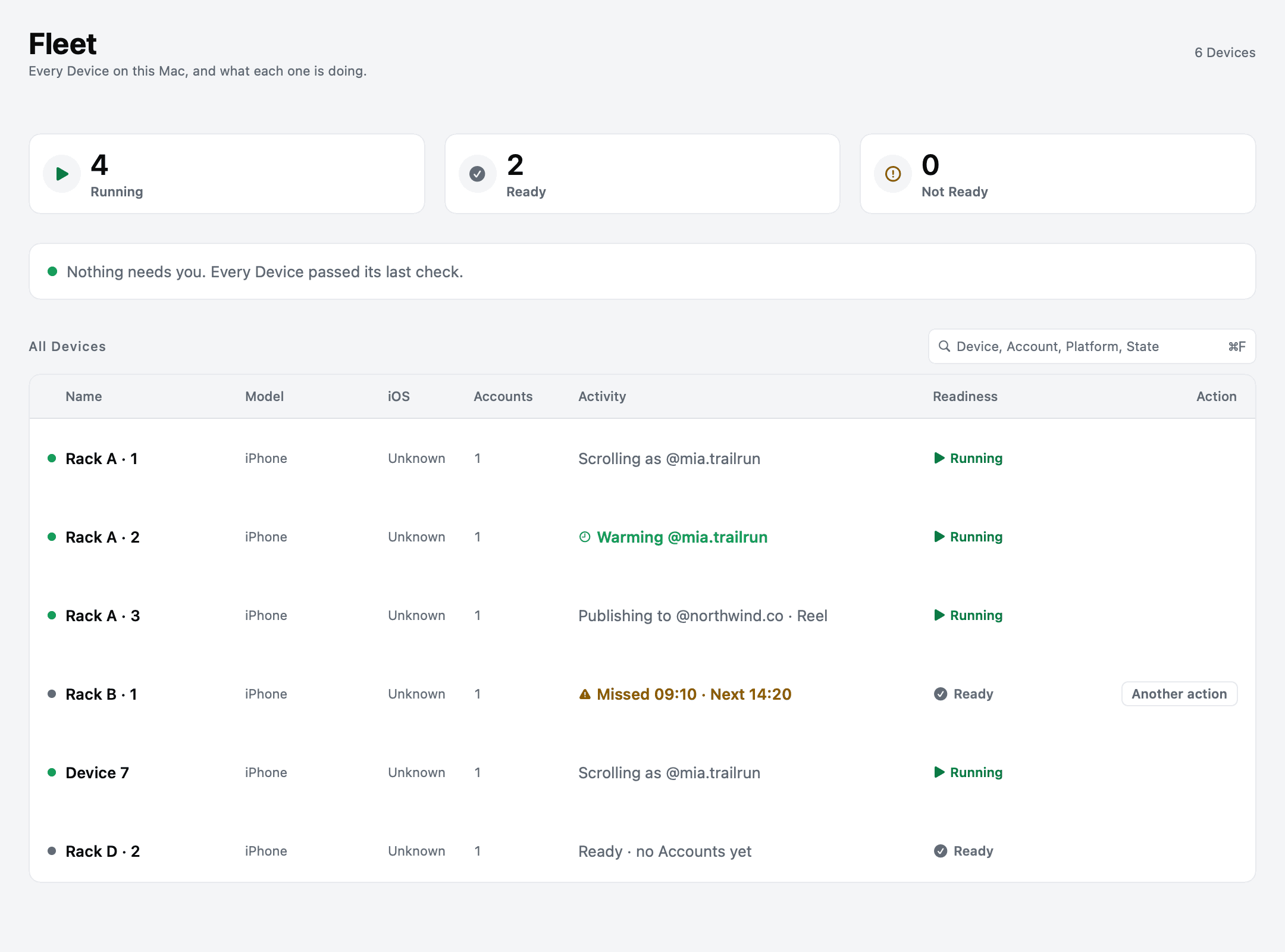The image size is (1285, 952).
Task: Select the Rack A · 3 device name
Action: click(x=102, y=615)
